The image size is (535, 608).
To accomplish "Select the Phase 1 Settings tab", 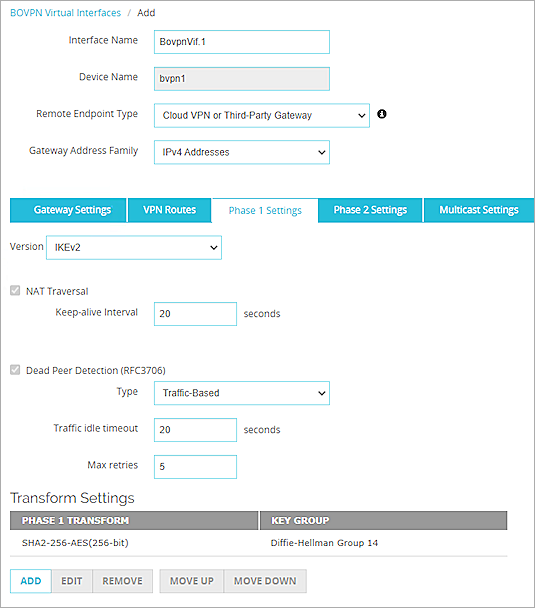I will point(265,211).
